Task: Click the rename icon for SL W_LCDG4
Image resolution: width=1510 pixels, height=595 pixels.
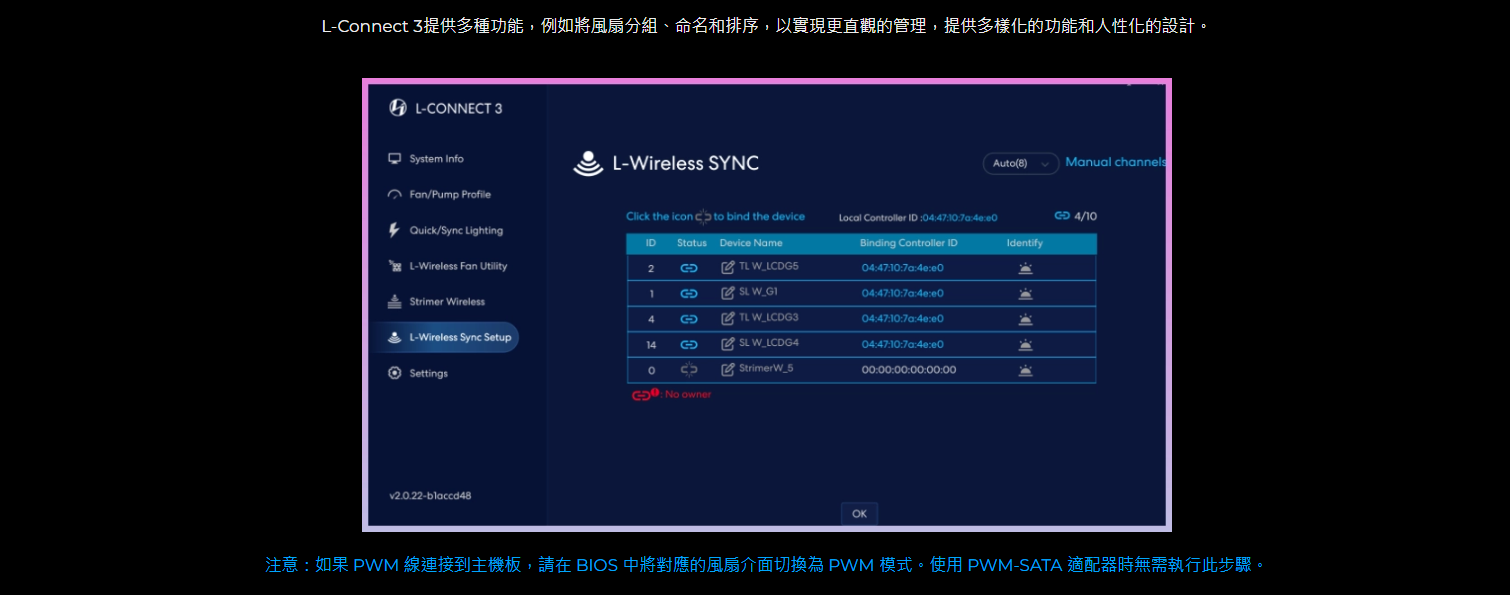Action: point(728,344)
